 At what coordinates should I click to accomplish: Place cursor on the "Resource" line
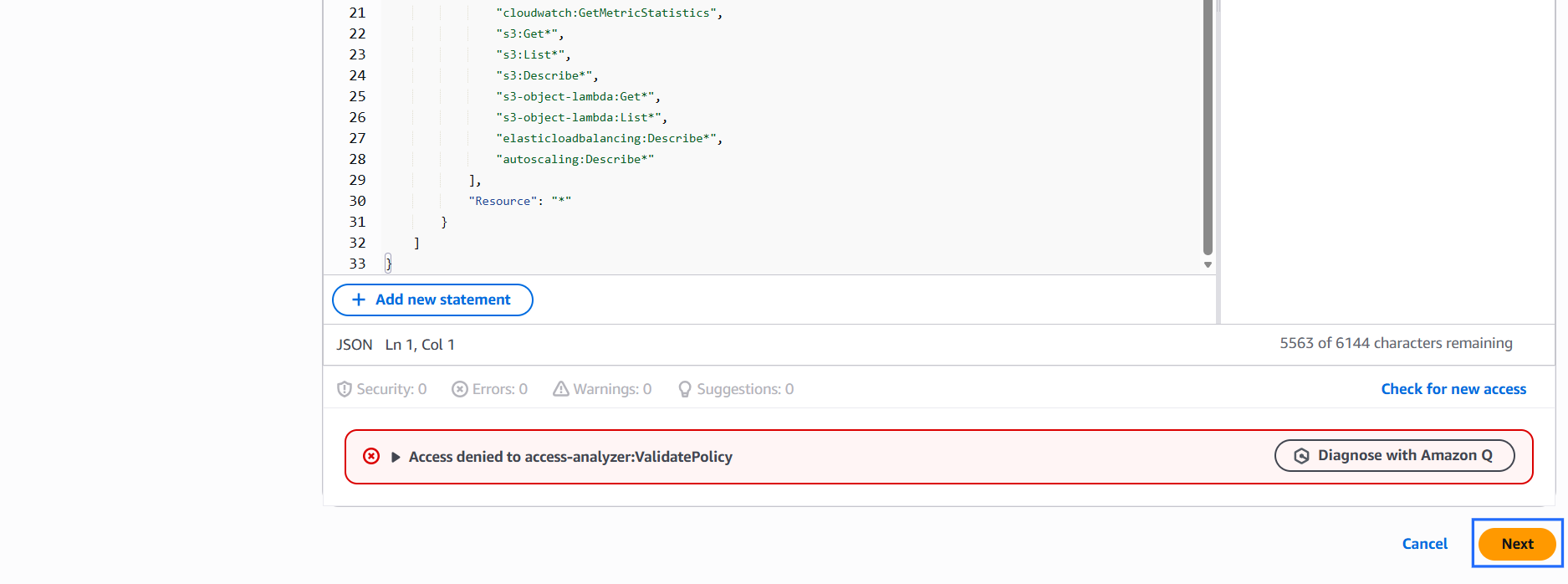point(518,201)
